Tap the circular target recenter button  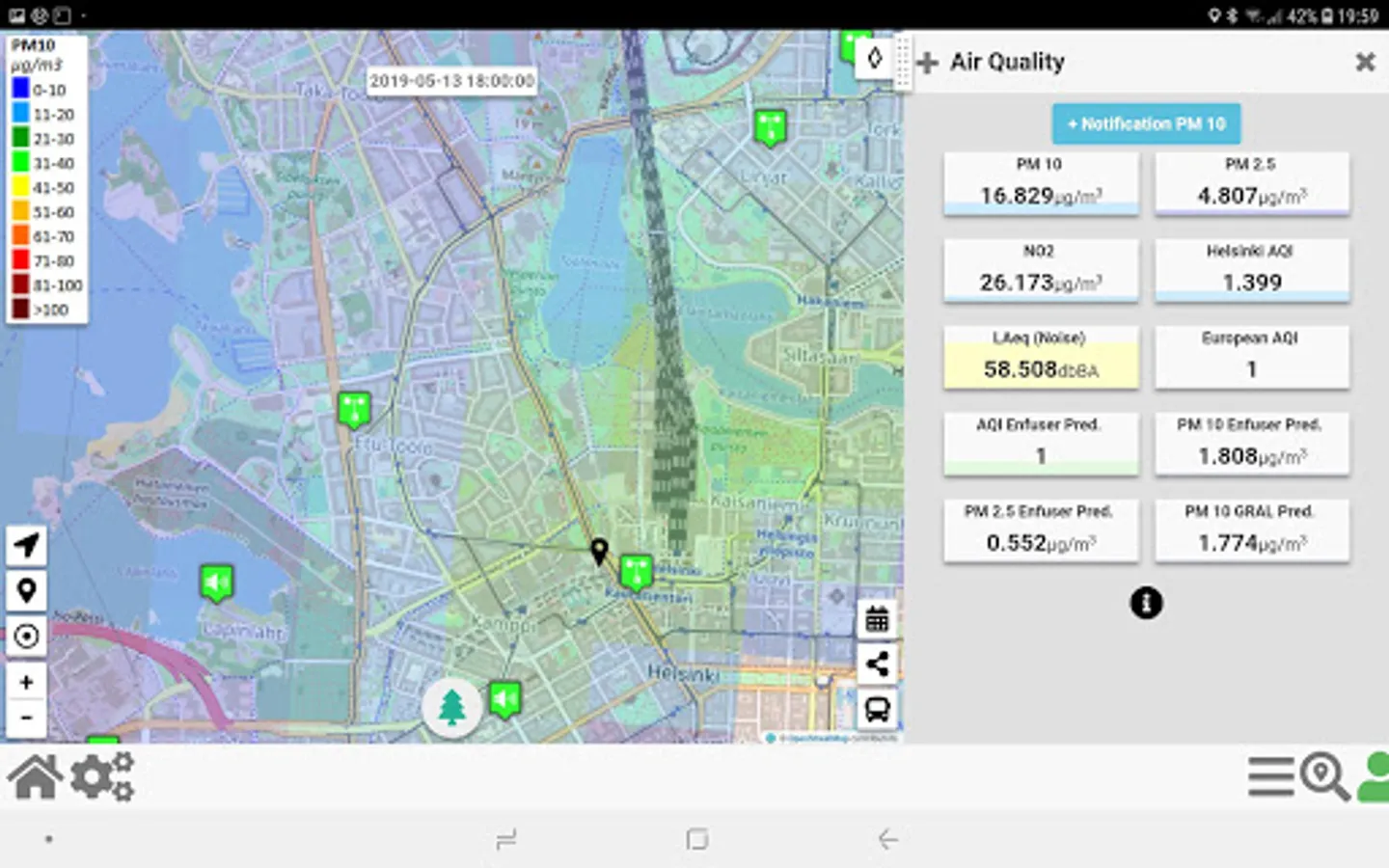pos(26,637)
